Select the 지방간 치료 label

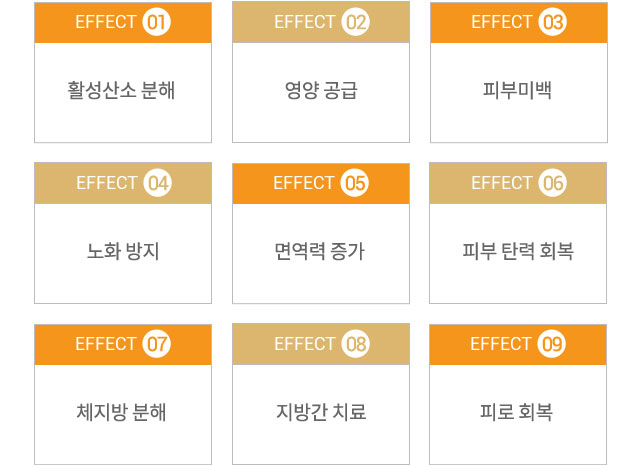click(x=321, y=412)
